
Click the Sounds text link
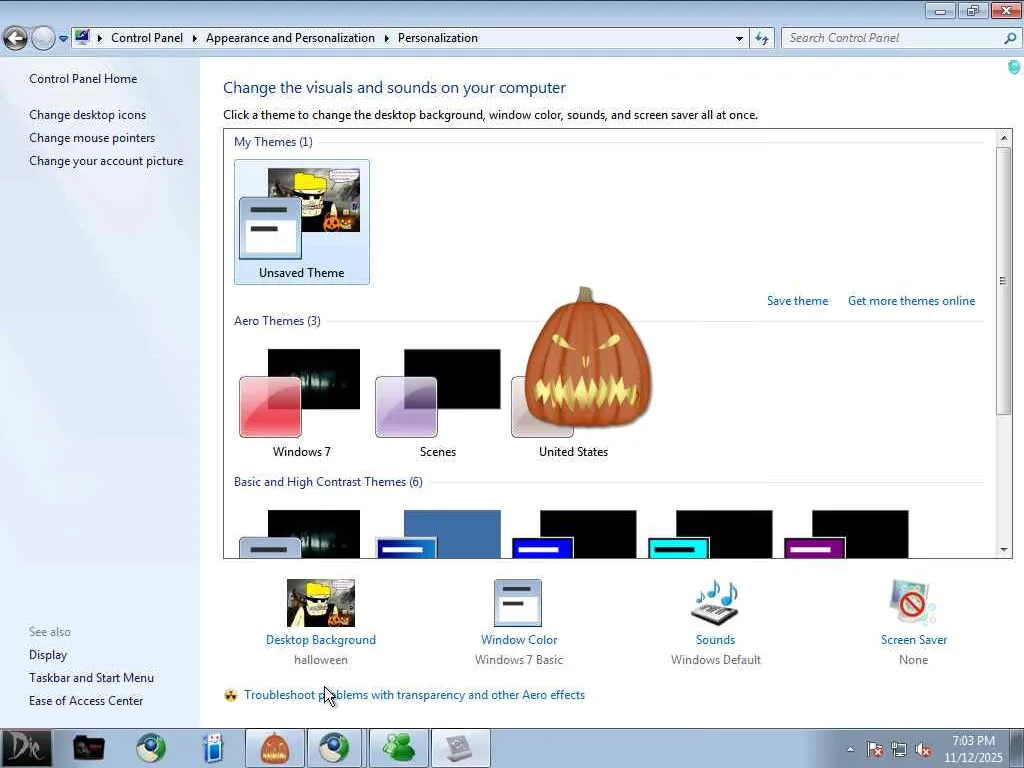pos(715,640)
